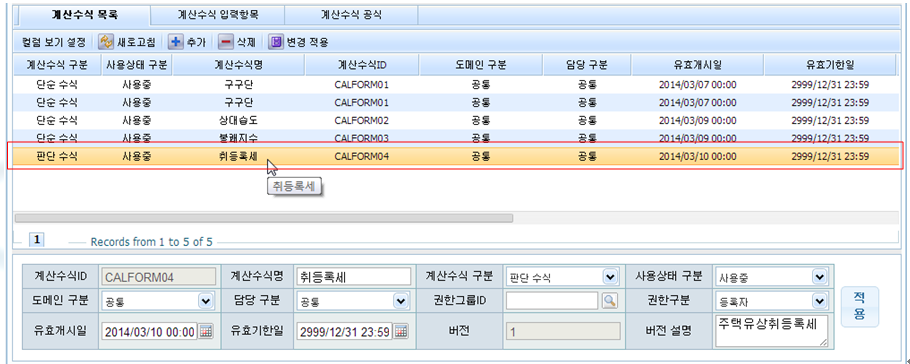
Task: Switch to the 계산수식 목록 tab
Action: coord(84,15)
